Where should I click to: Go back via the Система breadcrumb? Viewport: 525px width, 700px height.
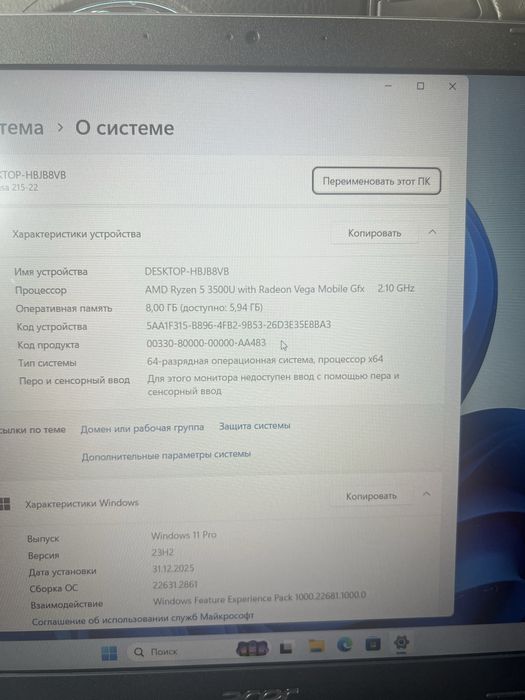(x=21, y=128)
